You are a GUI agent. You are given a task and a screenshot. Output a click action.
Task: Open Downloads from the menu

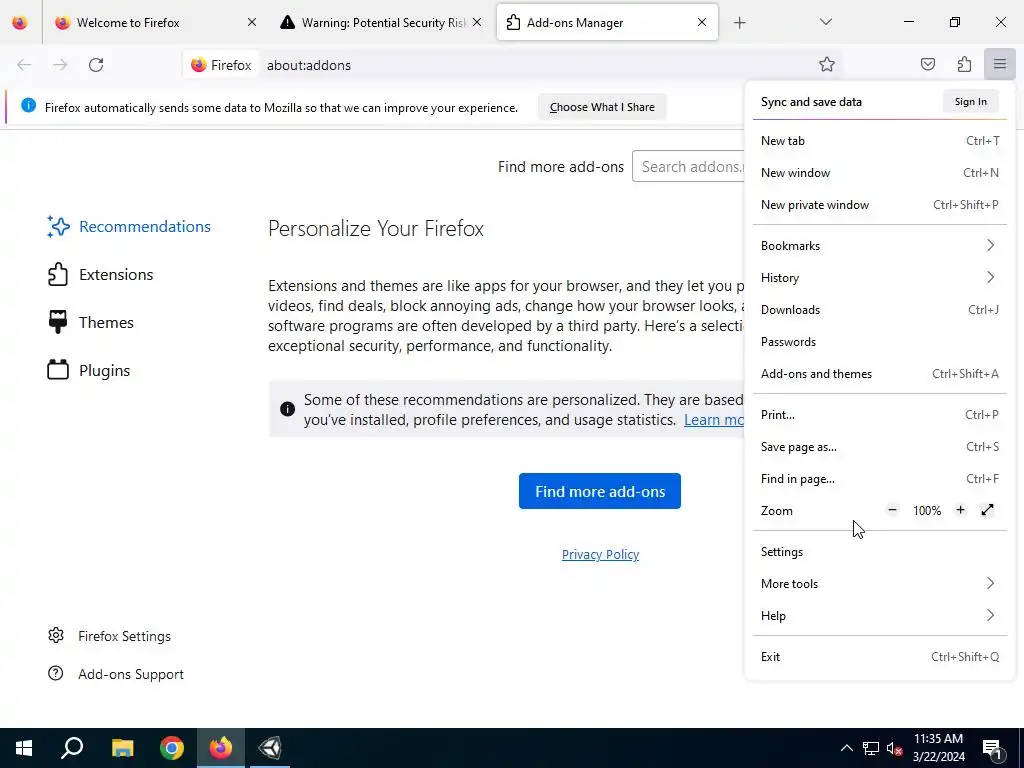[x=880, y=310]
